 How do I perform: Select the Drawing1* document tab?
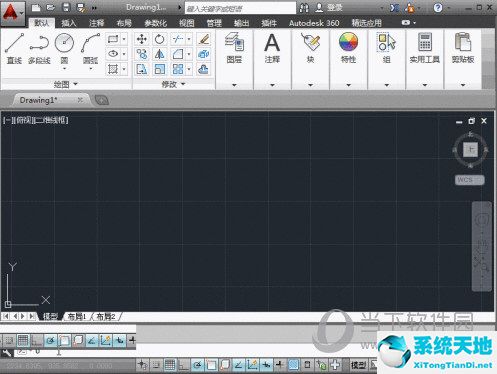coord(38,100)
